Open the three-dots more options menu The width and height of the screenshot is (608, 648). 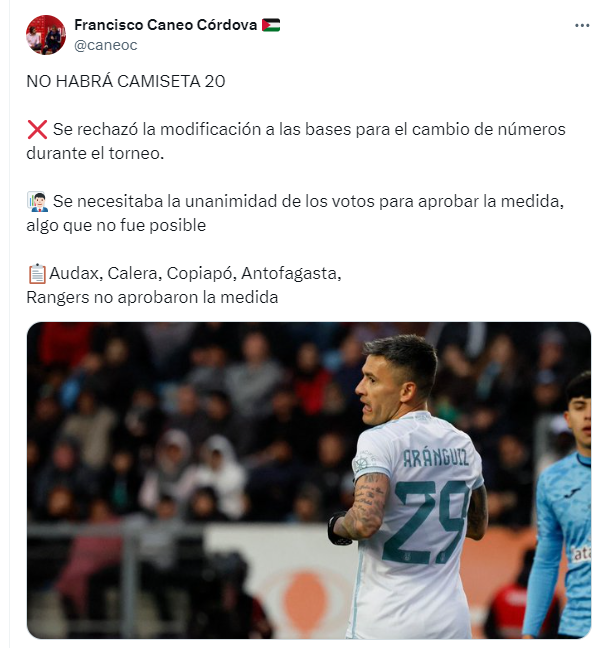(x=582, y=26)
